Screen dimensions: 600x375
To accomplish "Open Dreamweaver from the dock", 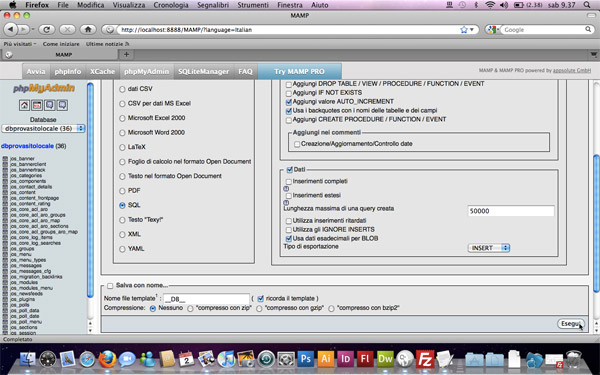I will pos(385,359).
